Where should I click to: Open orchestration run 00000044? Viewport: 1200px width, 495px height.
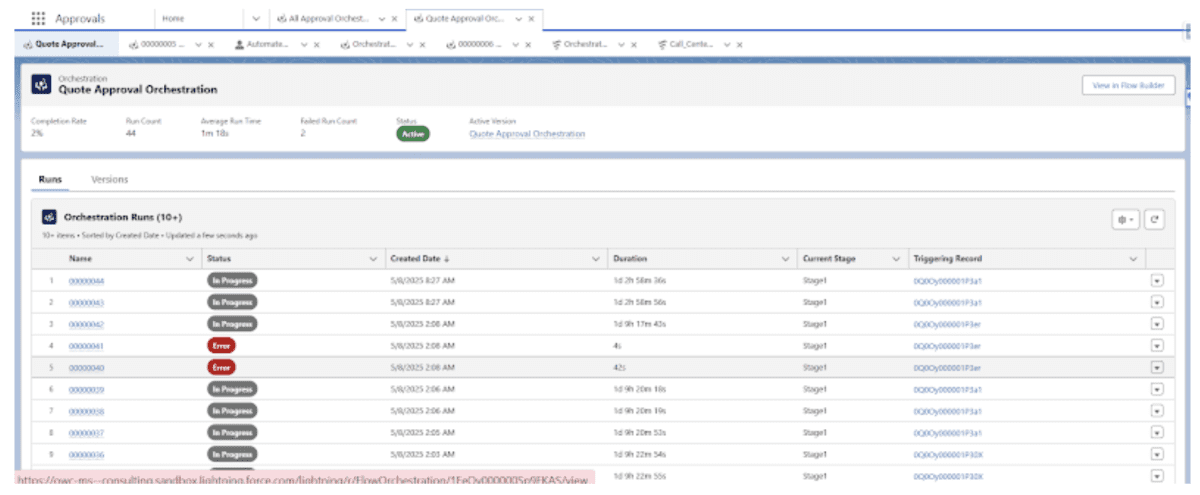point(86,281)
